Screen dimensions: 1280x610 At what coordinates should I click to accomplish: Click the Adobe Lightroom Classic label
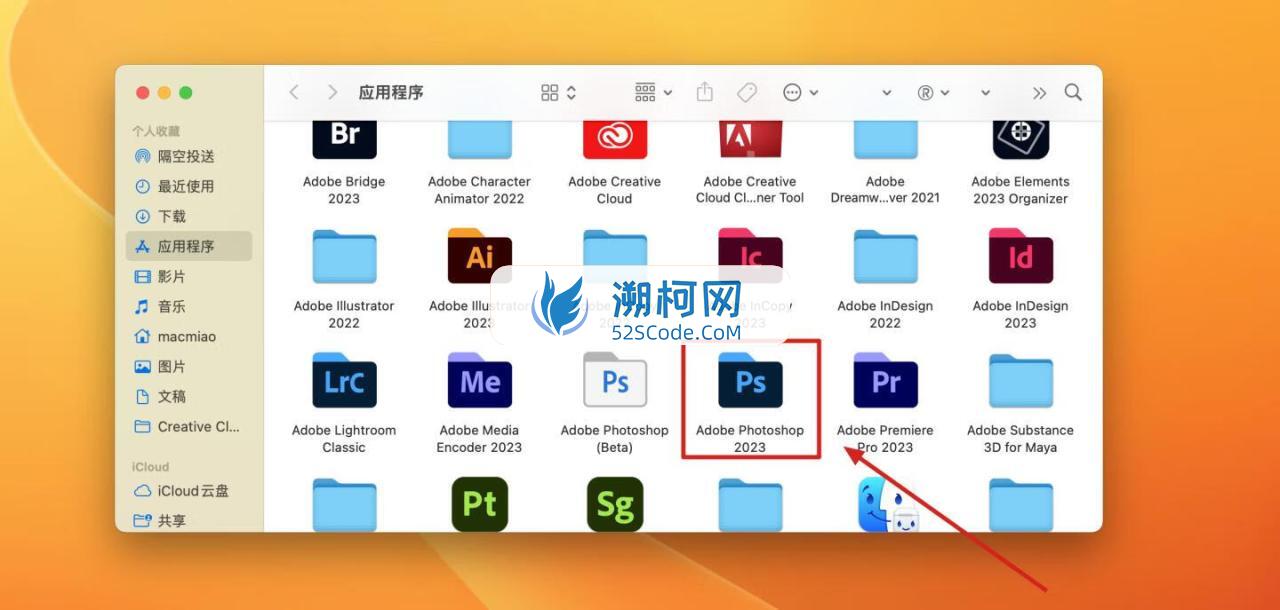[344, 439]
